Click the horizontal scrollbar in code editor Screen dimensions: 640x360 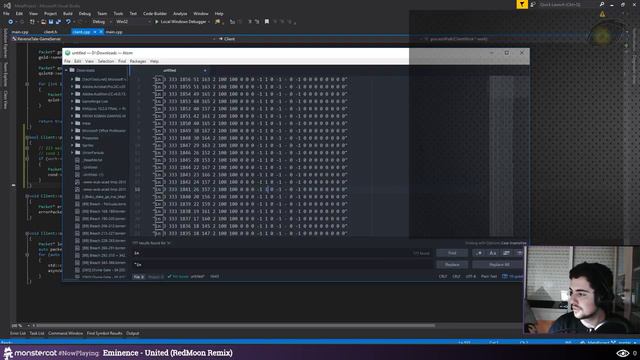[236, 326]
